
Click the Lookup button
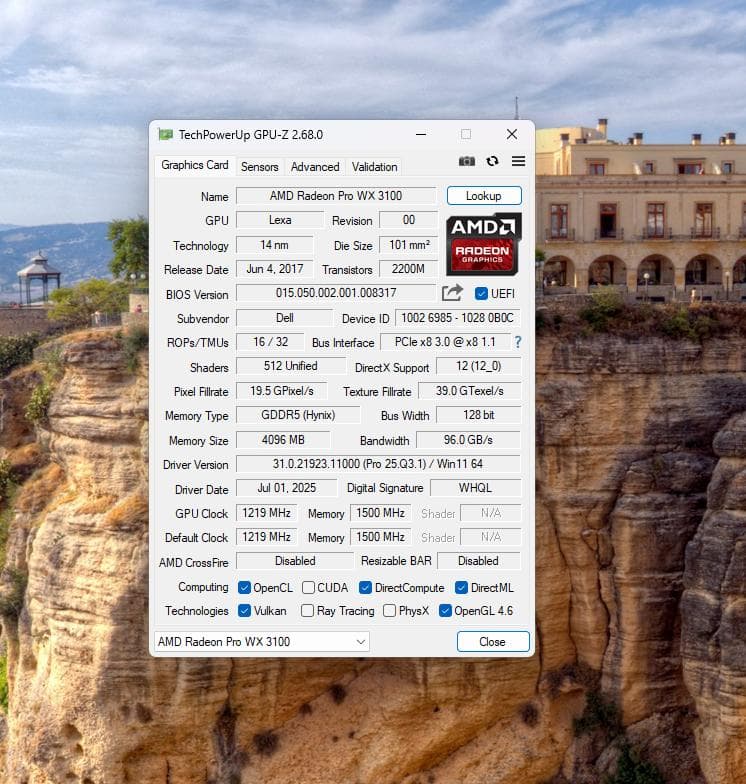(x=484, y=196)
